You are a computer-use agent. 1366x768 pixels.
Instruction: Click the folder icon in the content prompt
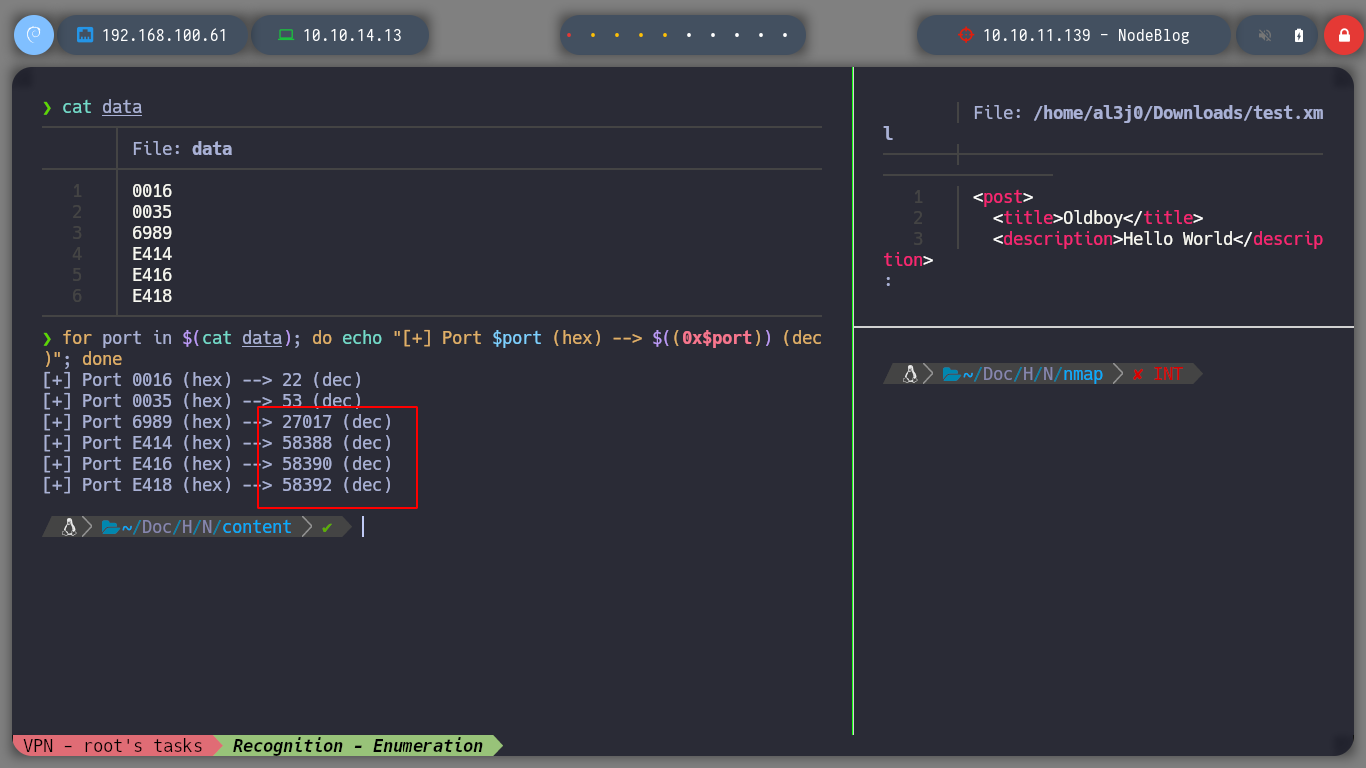coord(111,527)
